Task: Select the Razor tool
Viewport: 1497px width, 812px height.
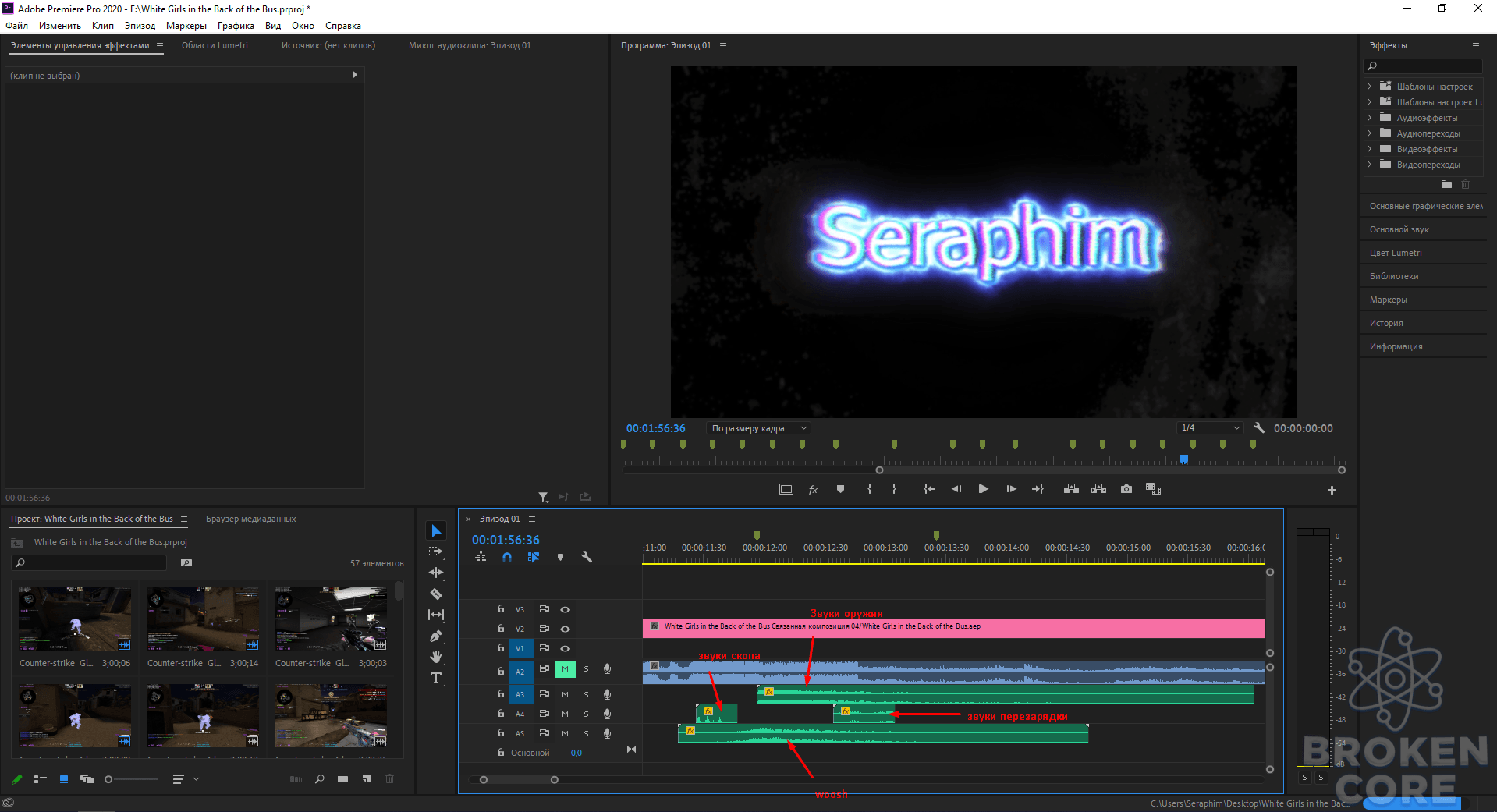Action: click(436, 594)
